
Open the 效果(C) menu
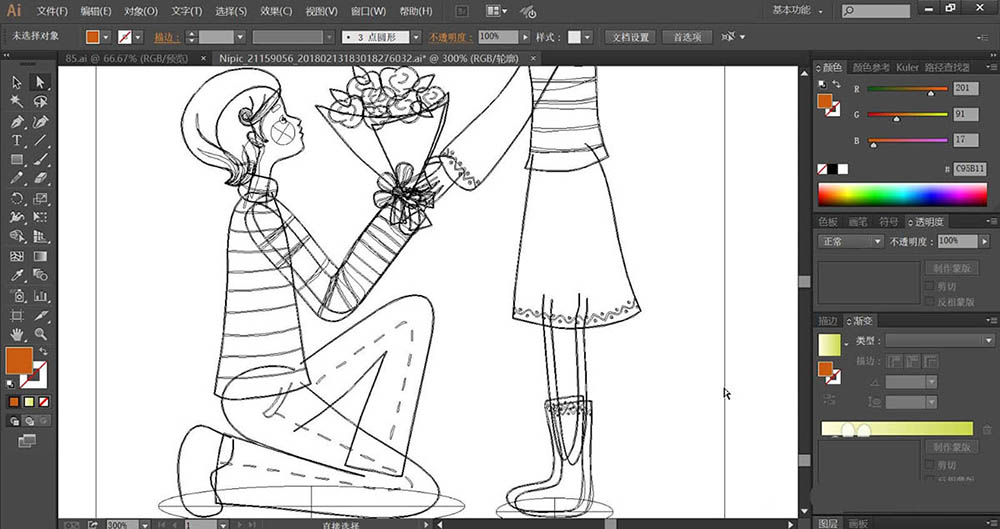point(276,11)
